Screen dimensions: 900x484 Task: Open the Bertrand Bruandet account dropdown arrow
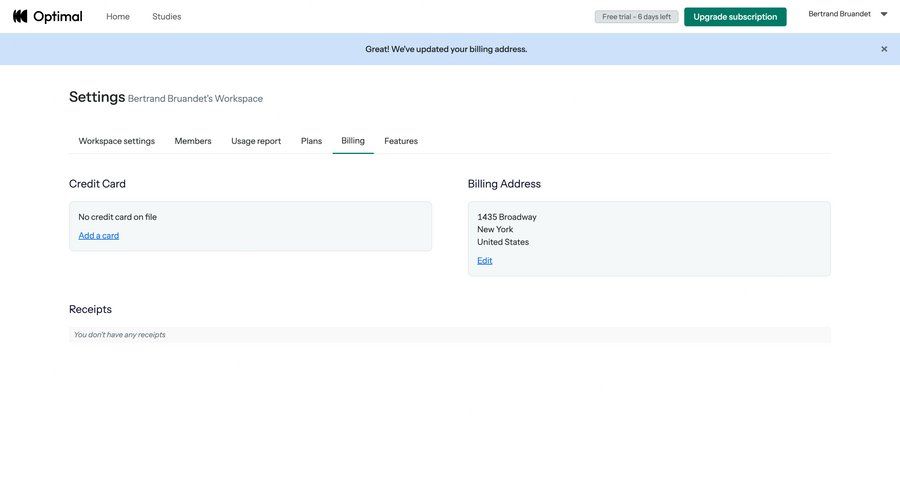pyautogui.click(x=883, y=14)
